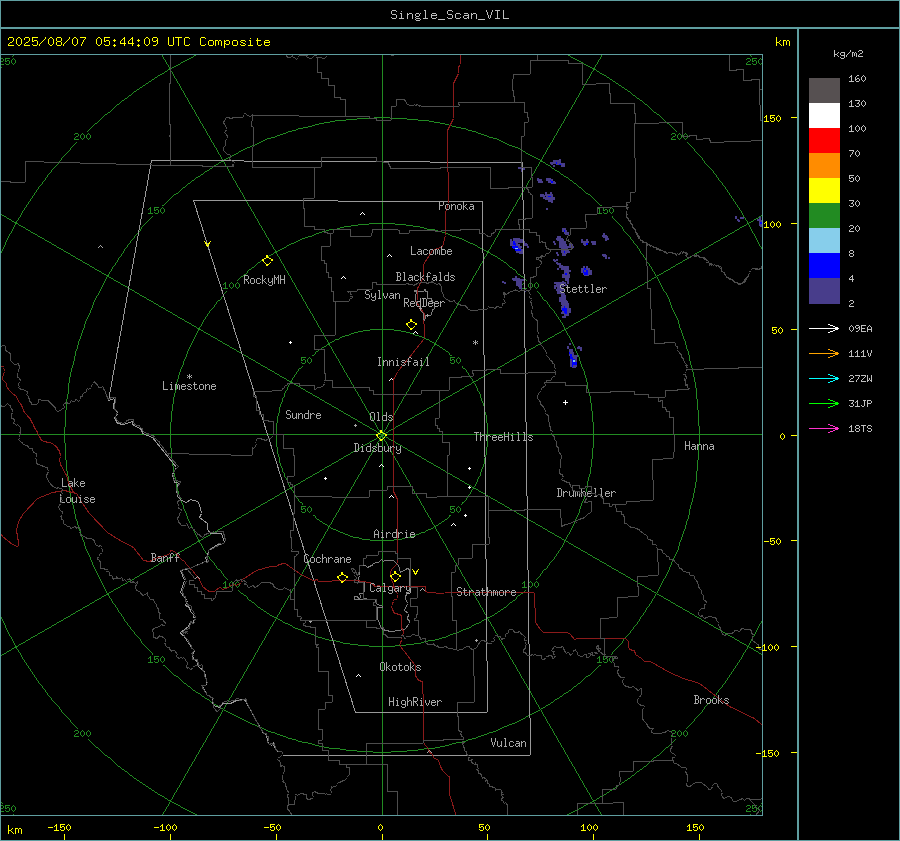900x841 pixels.
Task: Select the Sundre label on the map
Action: click(303, 414)
